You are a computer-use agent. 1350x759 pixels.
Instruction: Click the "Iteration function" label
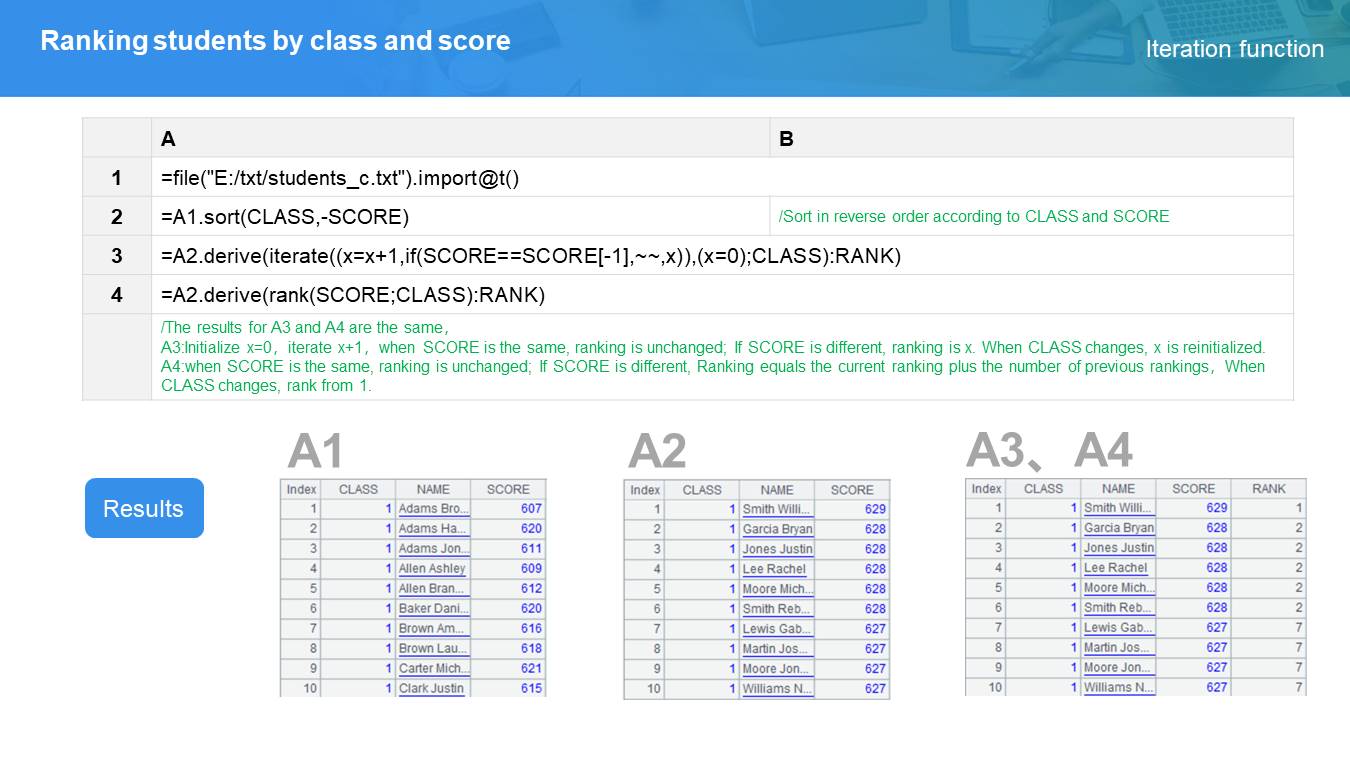[x=1235, y=49]
